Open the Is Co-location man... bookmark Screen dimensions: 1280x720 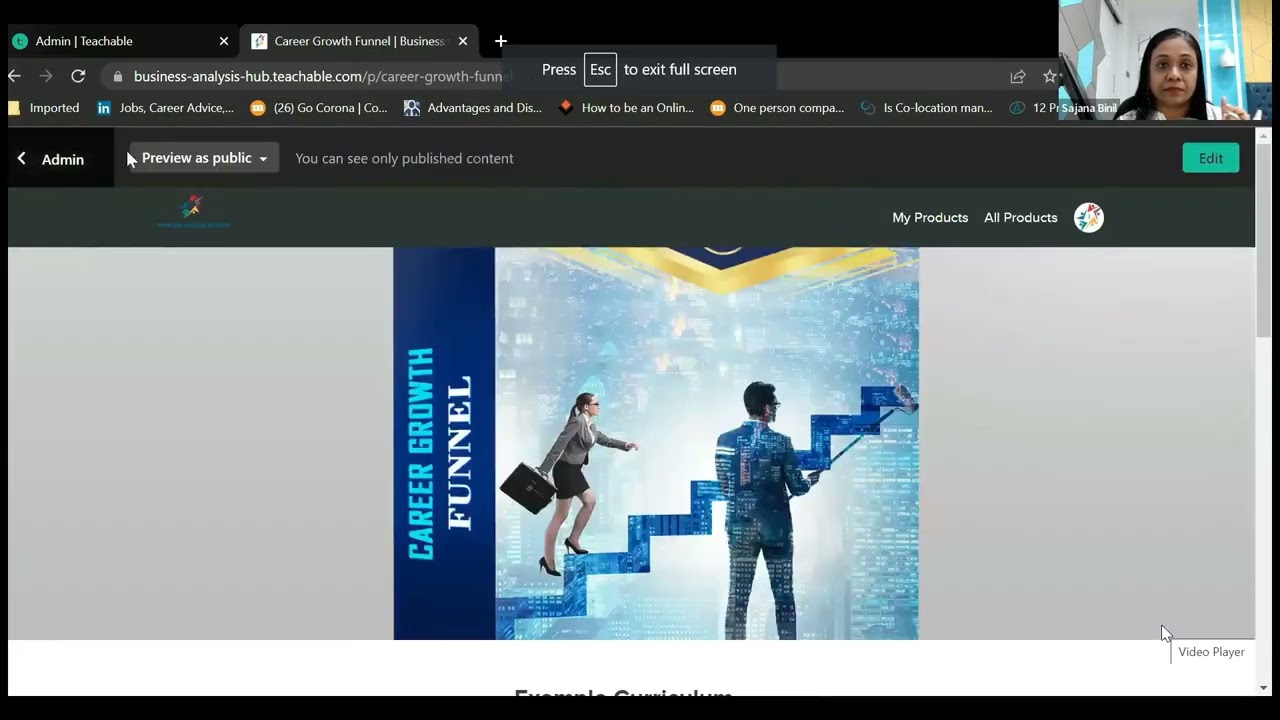click(x=926, y=108)
